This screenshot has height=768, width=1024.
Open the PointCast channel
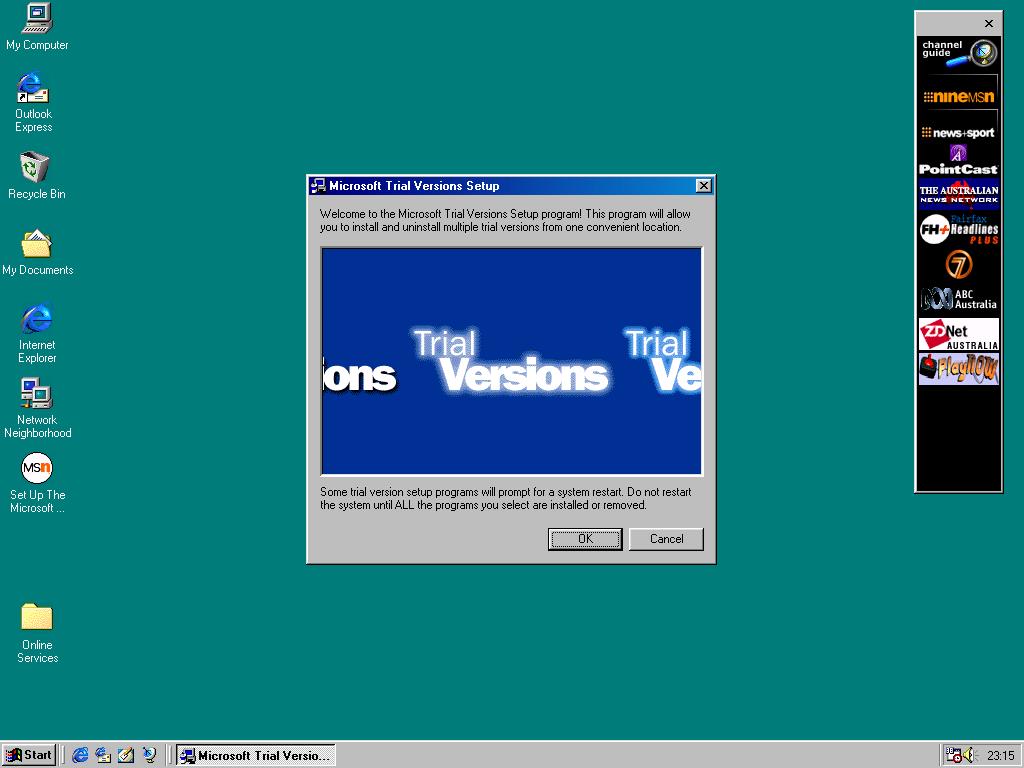tap(959, 161)
